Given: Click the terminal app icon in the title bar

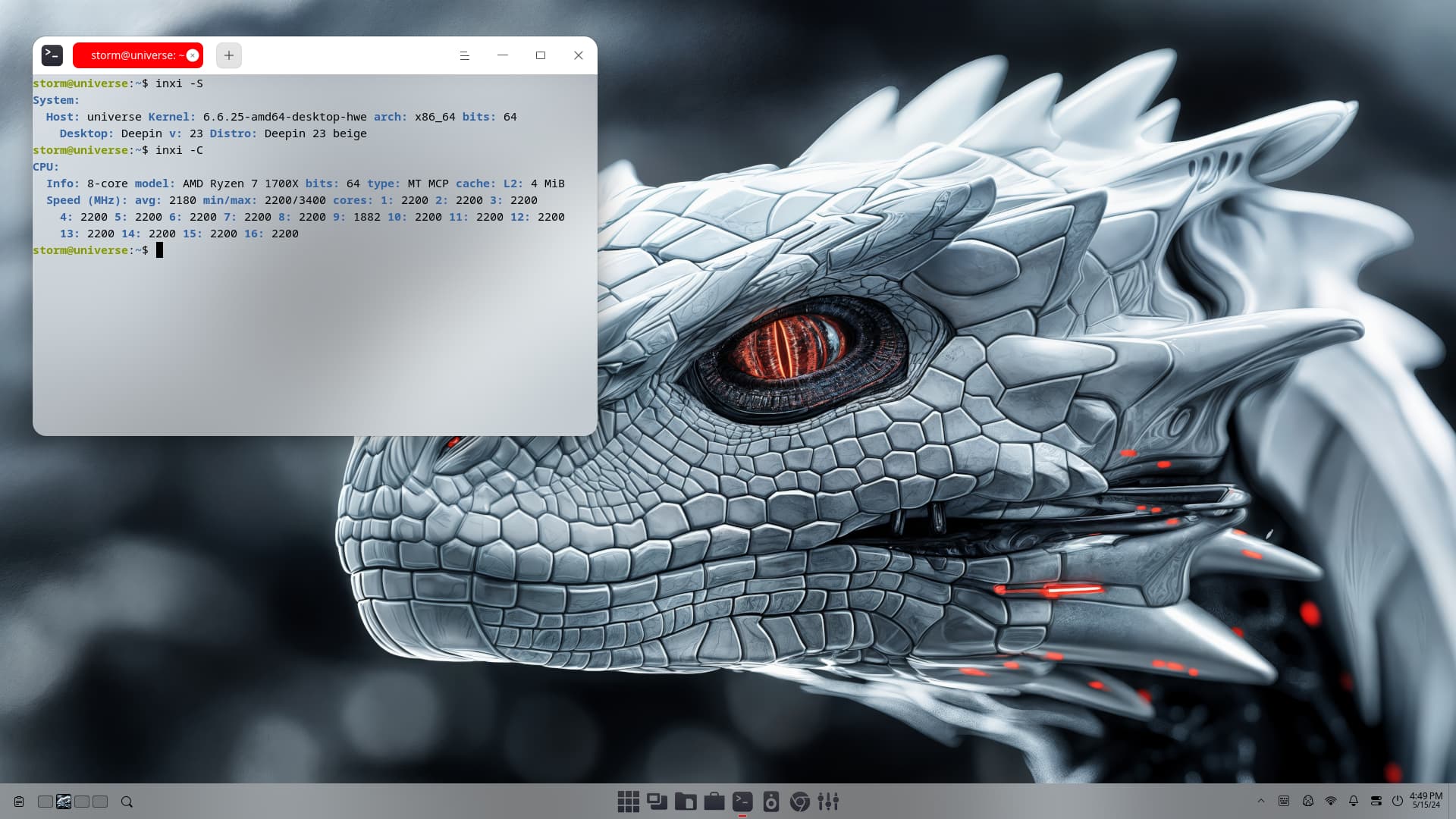Looking at the screenshot, I should pos(52,55).
